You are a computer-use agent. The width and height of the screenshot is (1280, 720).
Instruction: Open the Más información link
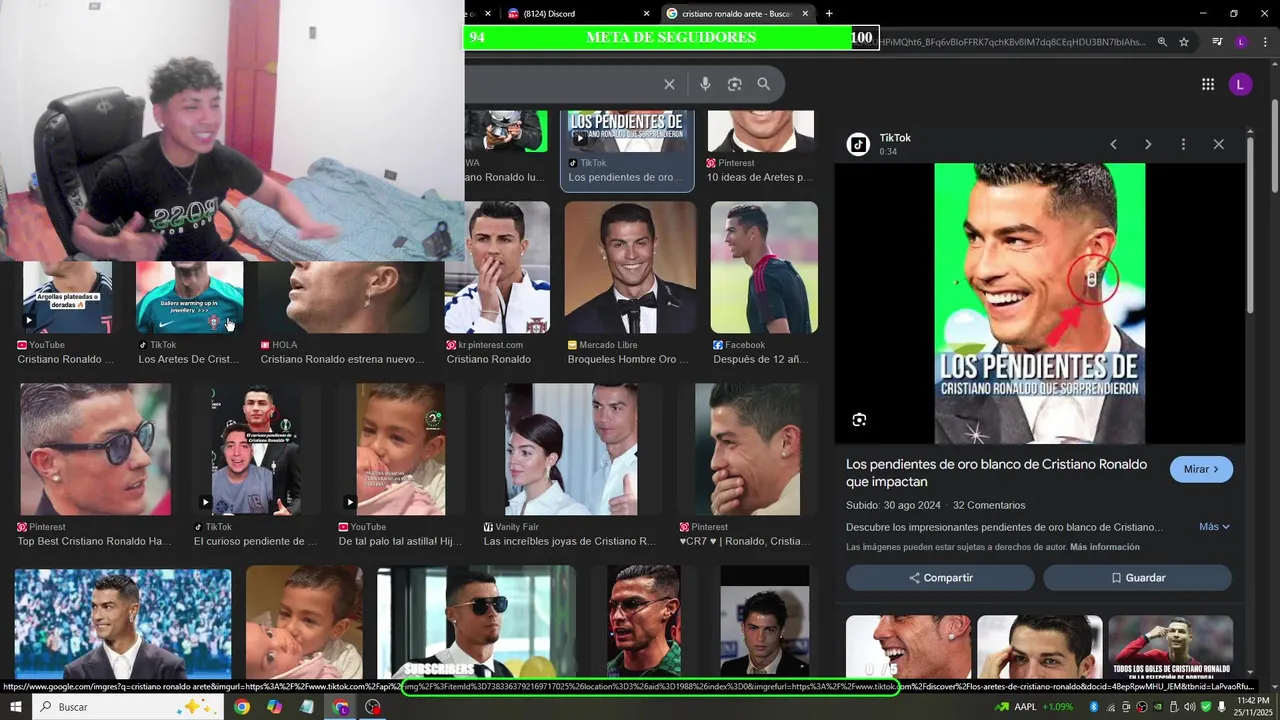(x=1104, y=547)
